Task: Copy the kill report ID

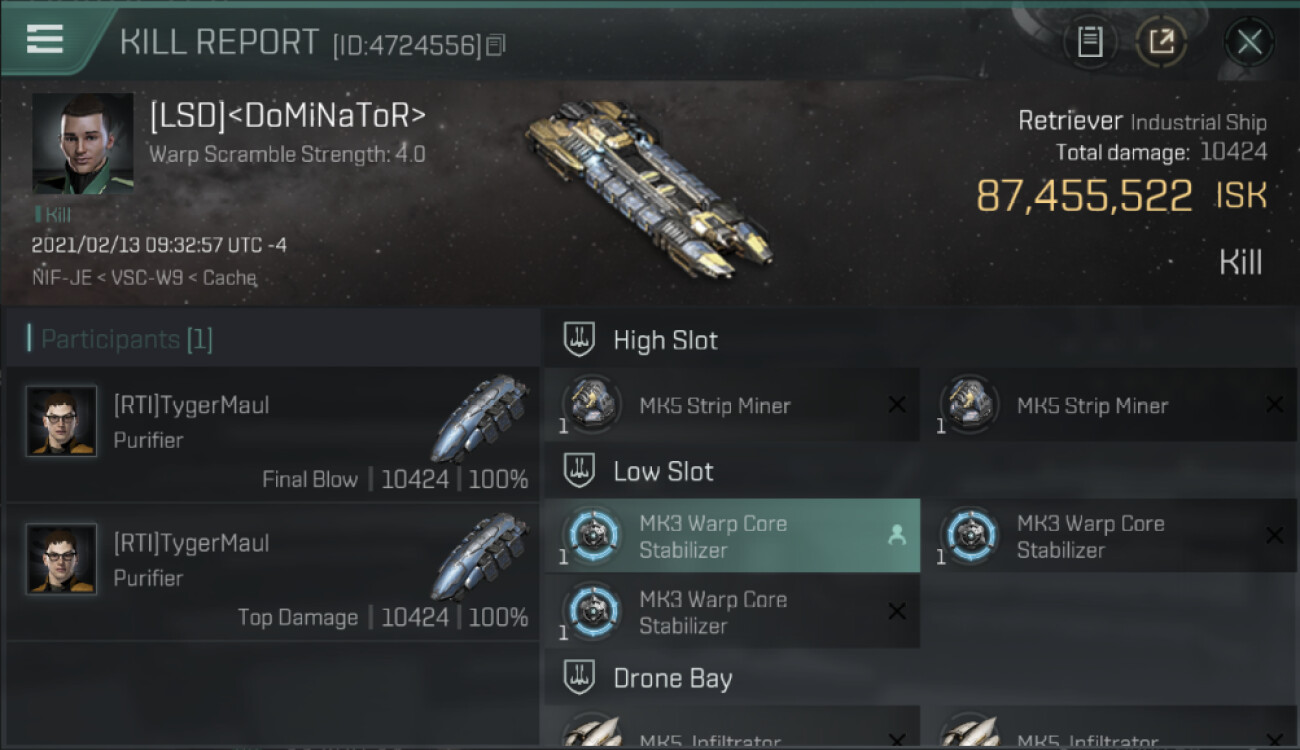Action: click(497, 45)
